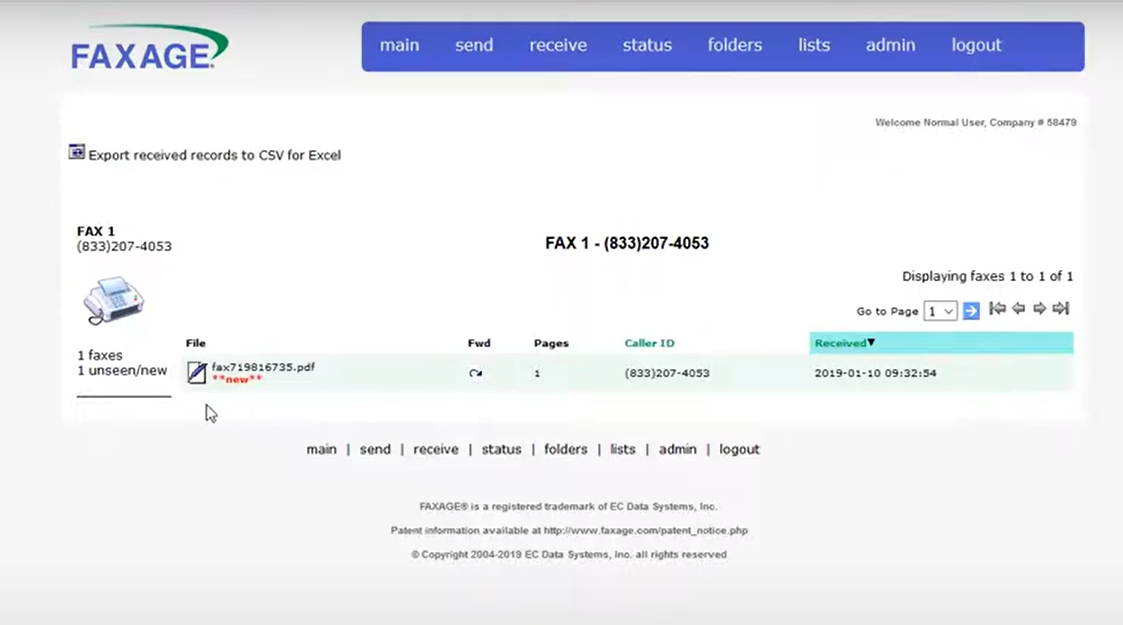Image resolution: width=1123 pixels, height=625 pixels.
Task: Click the FAXAGE logo
Action: [x=148, y=45]
